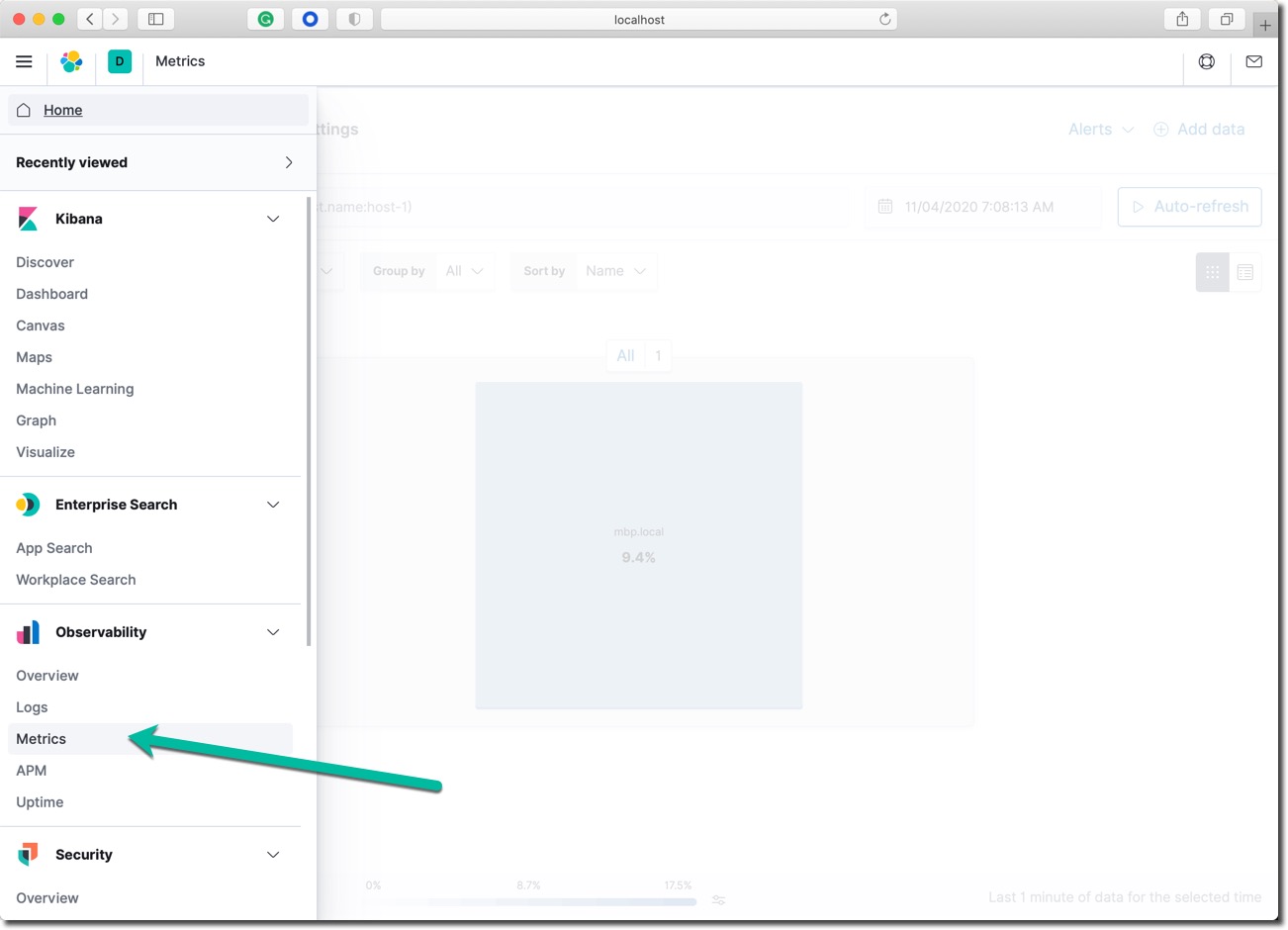
Task: Click the 1Password extension icon in Safari
Action: [x=310, y=19]
